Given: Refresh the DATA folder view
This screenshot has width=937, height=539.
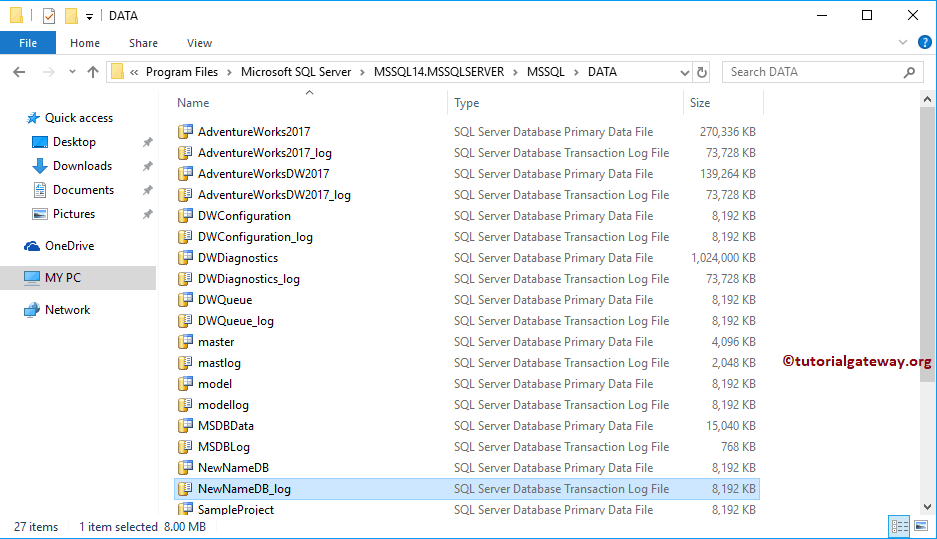Looking at the screenshot, I should tap(702, 72).
